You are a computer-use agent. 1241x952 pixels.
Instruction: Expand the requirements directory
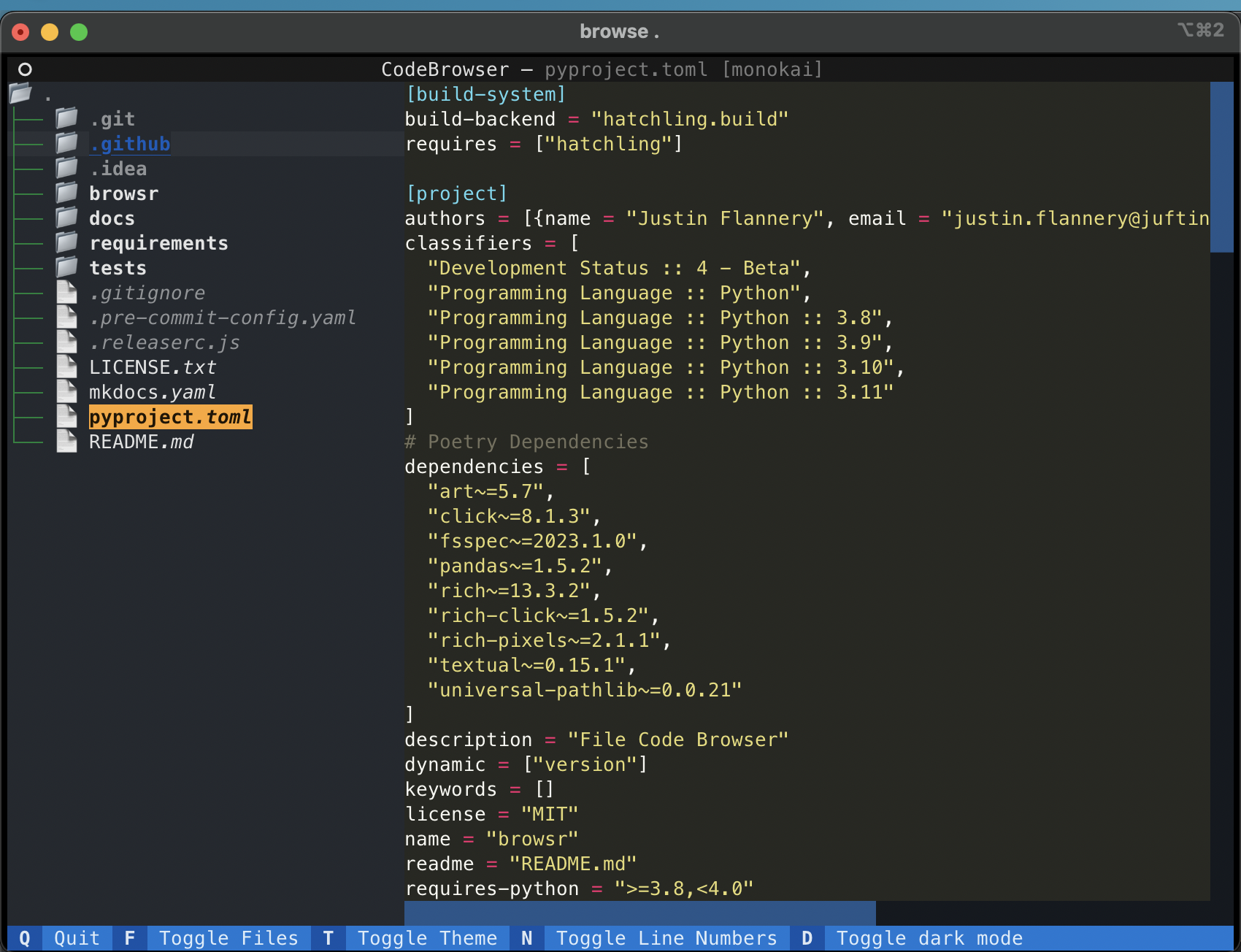pos(159,243)
